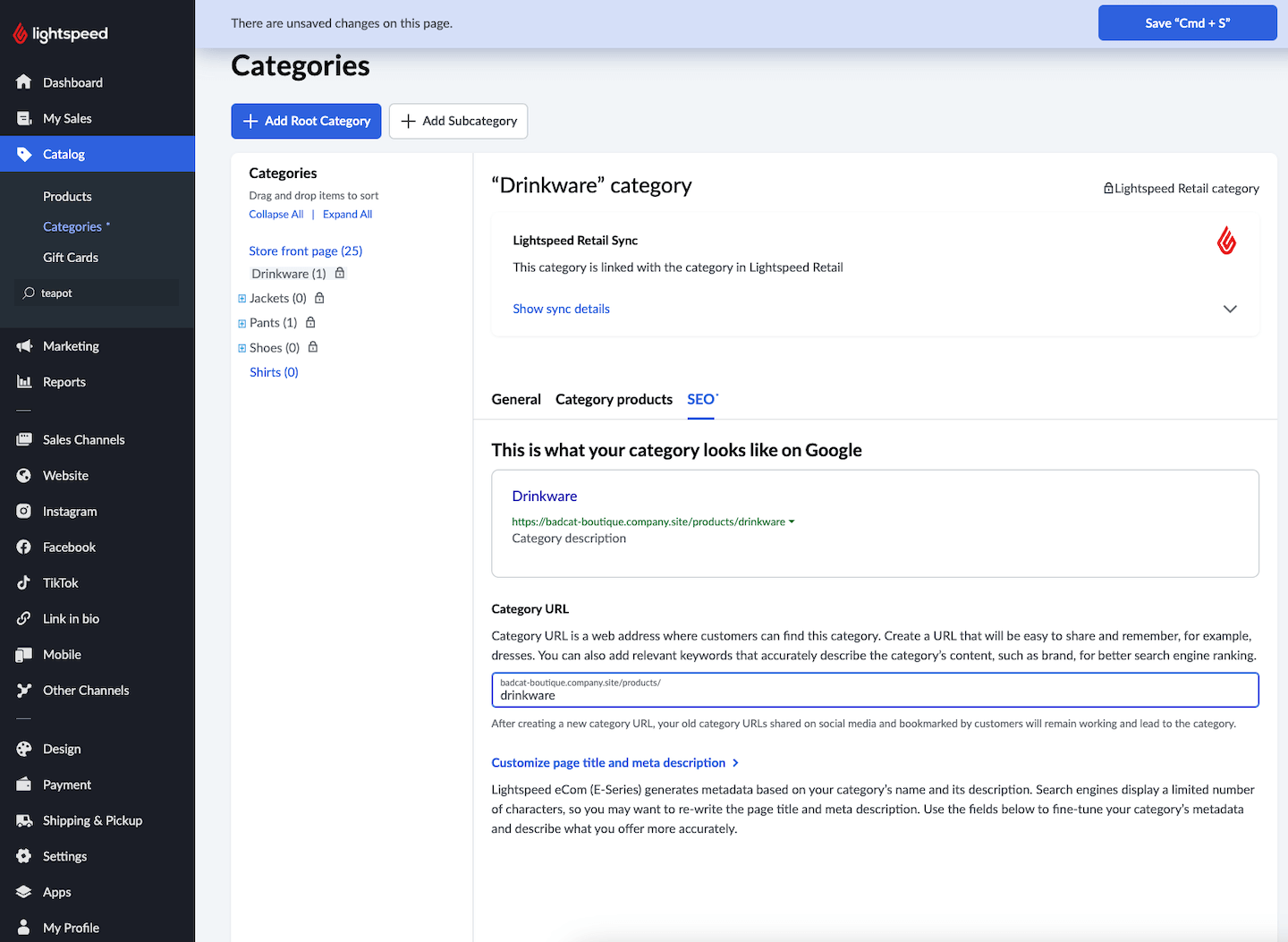Click the Payment wallet icon
This screenshot has height=942, width=1288.
(24, 785)
